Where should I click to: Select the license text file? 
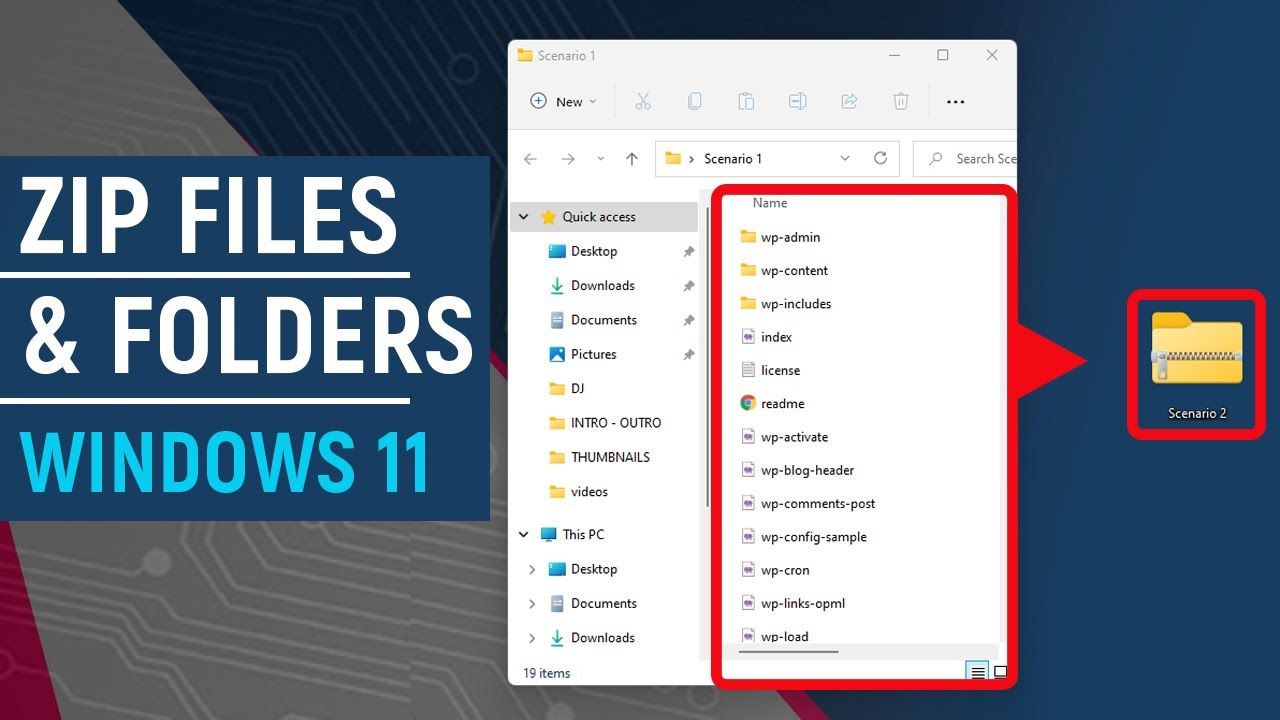pos(770,370)
